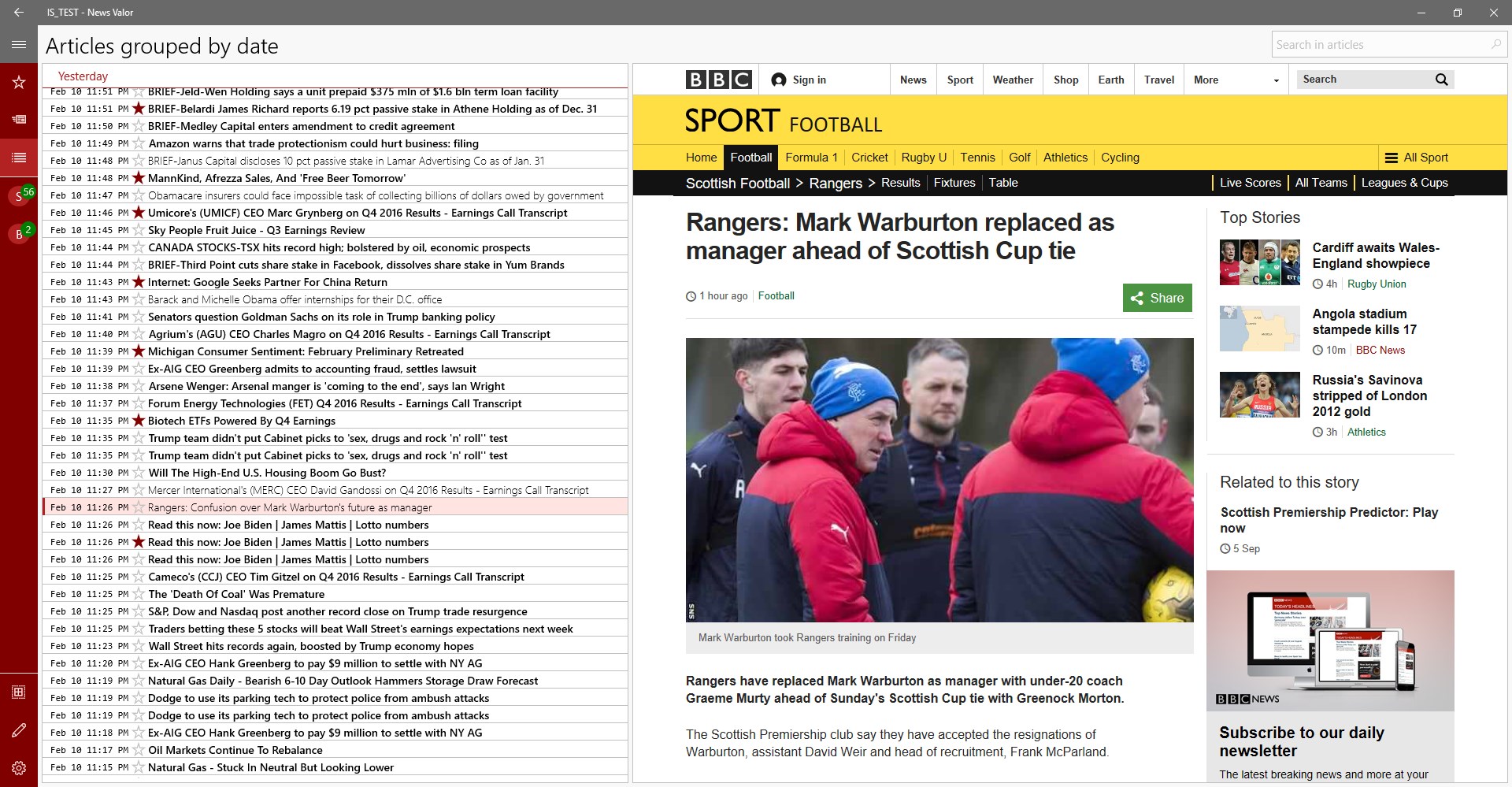Select 'Natural Gas - Stuck In Neutral' article
Image resolution: width=1512 pixels, height=787 pixels.
pos(335,767)
